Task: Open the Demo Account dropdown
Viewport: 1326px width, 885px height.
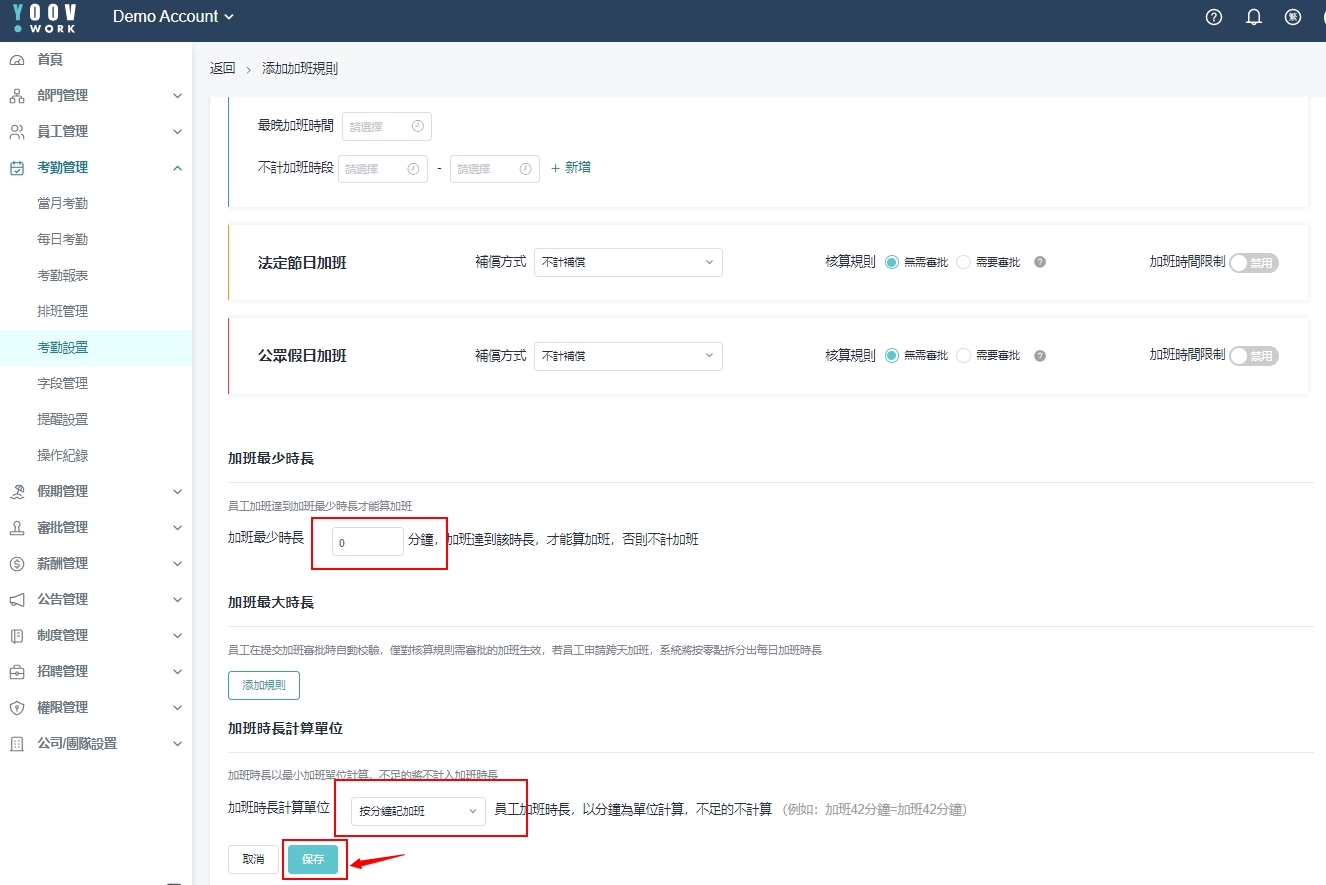Action: 173,17
